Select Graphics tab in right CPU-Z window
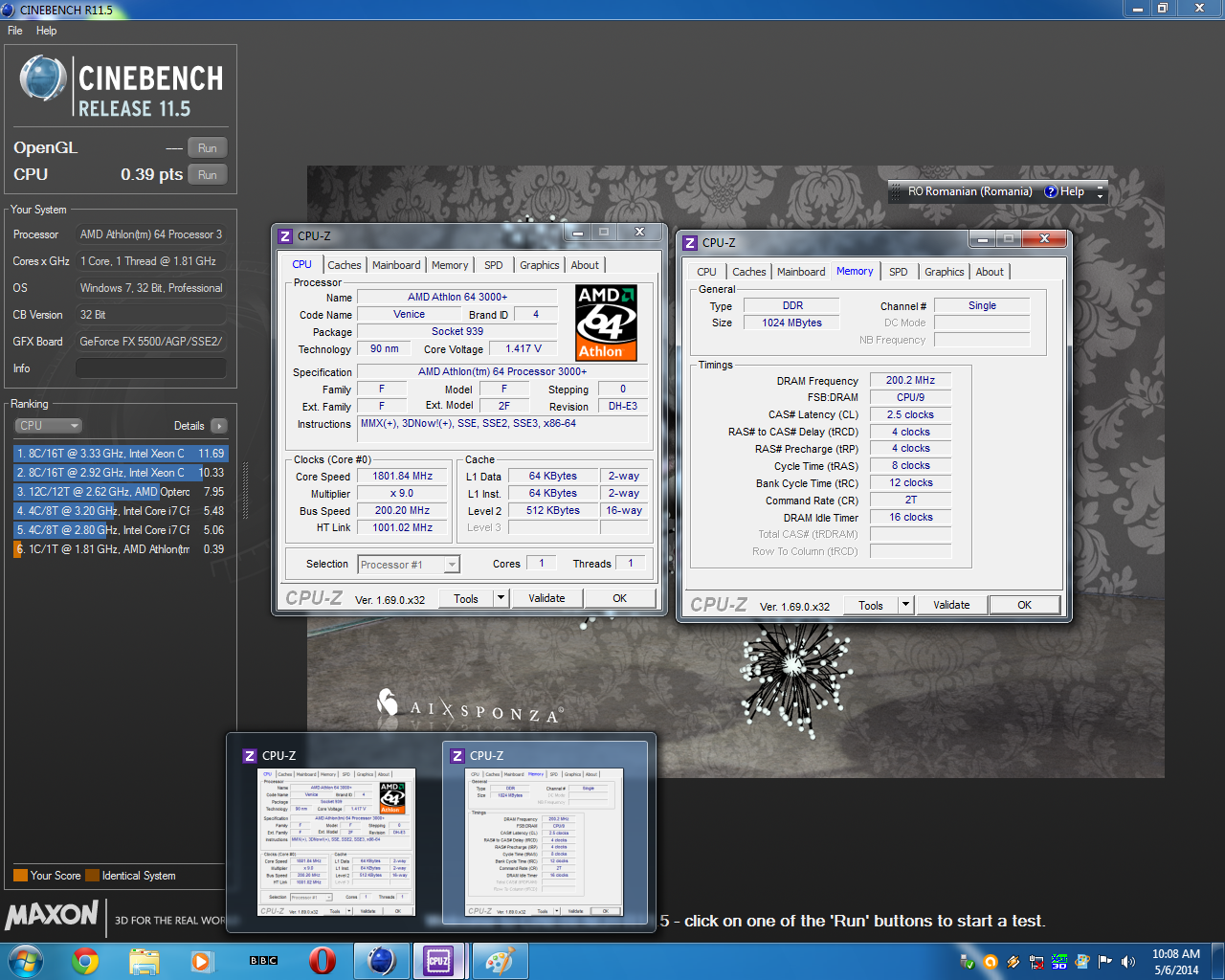The width and height of the screenshot is (1225, 980). (x=945, y=272)
